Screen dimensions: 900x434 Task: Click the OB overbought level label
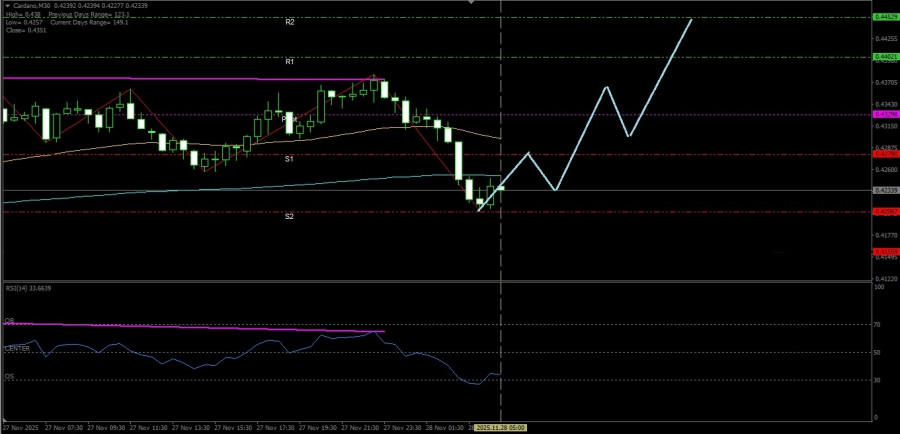coord(9,321)
